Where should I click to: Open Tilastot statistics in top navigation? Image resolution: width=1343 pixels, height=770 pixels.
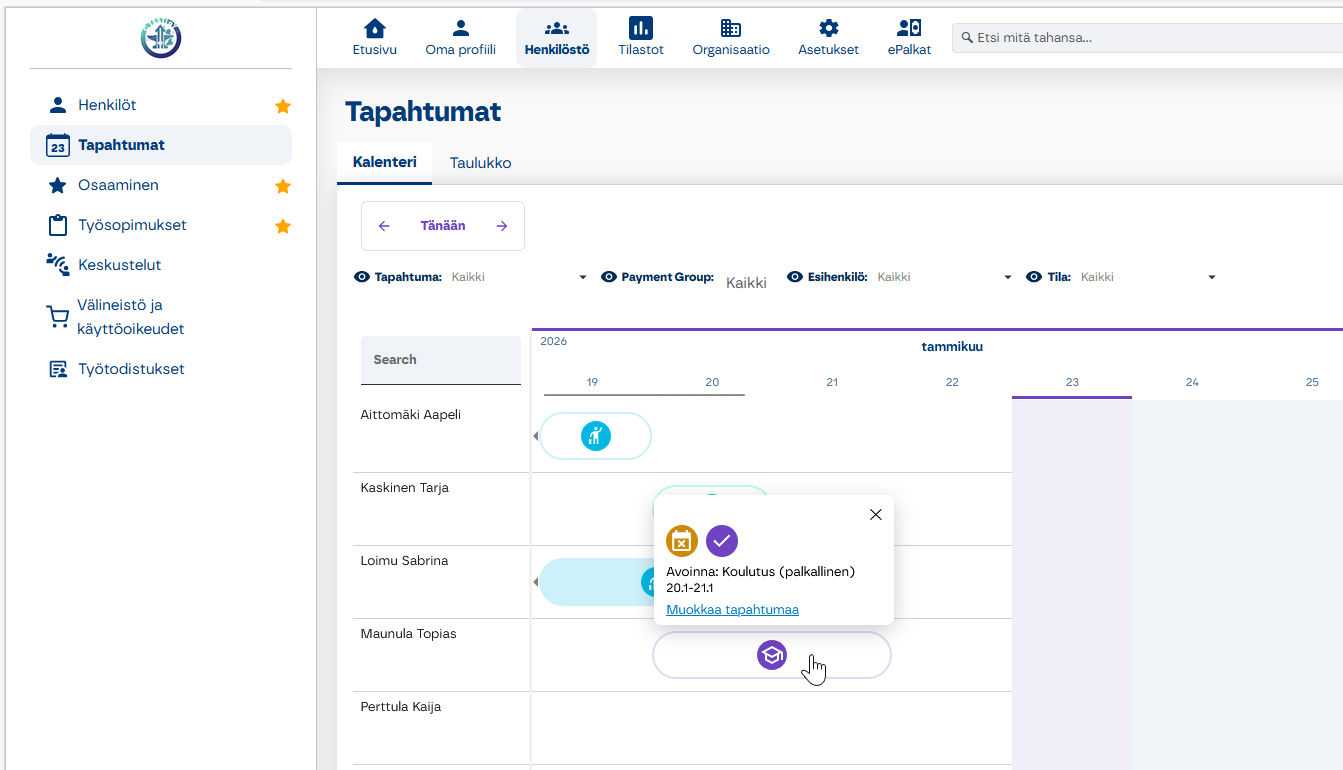(641, 38)
